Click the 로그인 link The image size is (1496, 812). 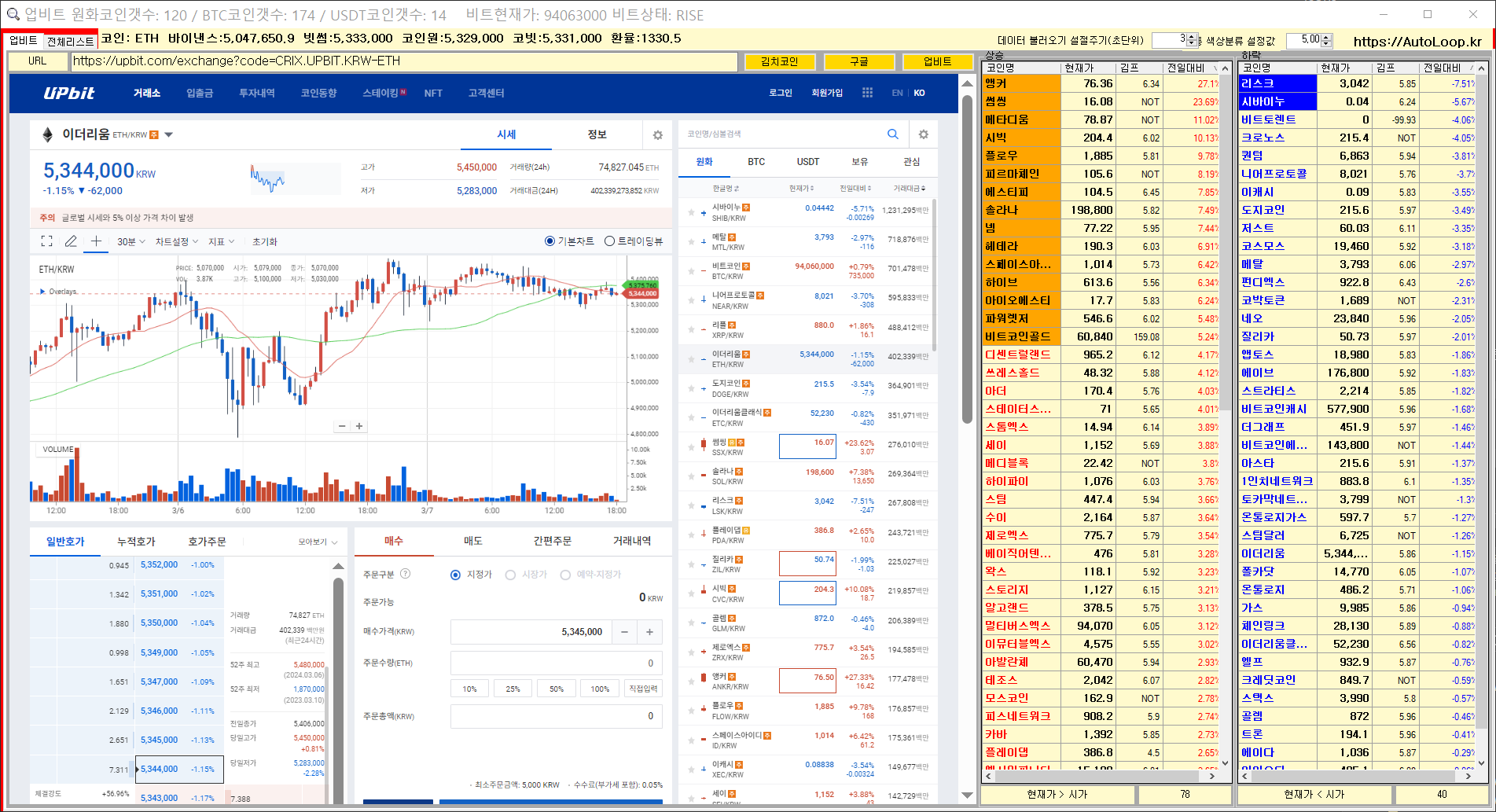pyautogui.click(x=781, y=93)
